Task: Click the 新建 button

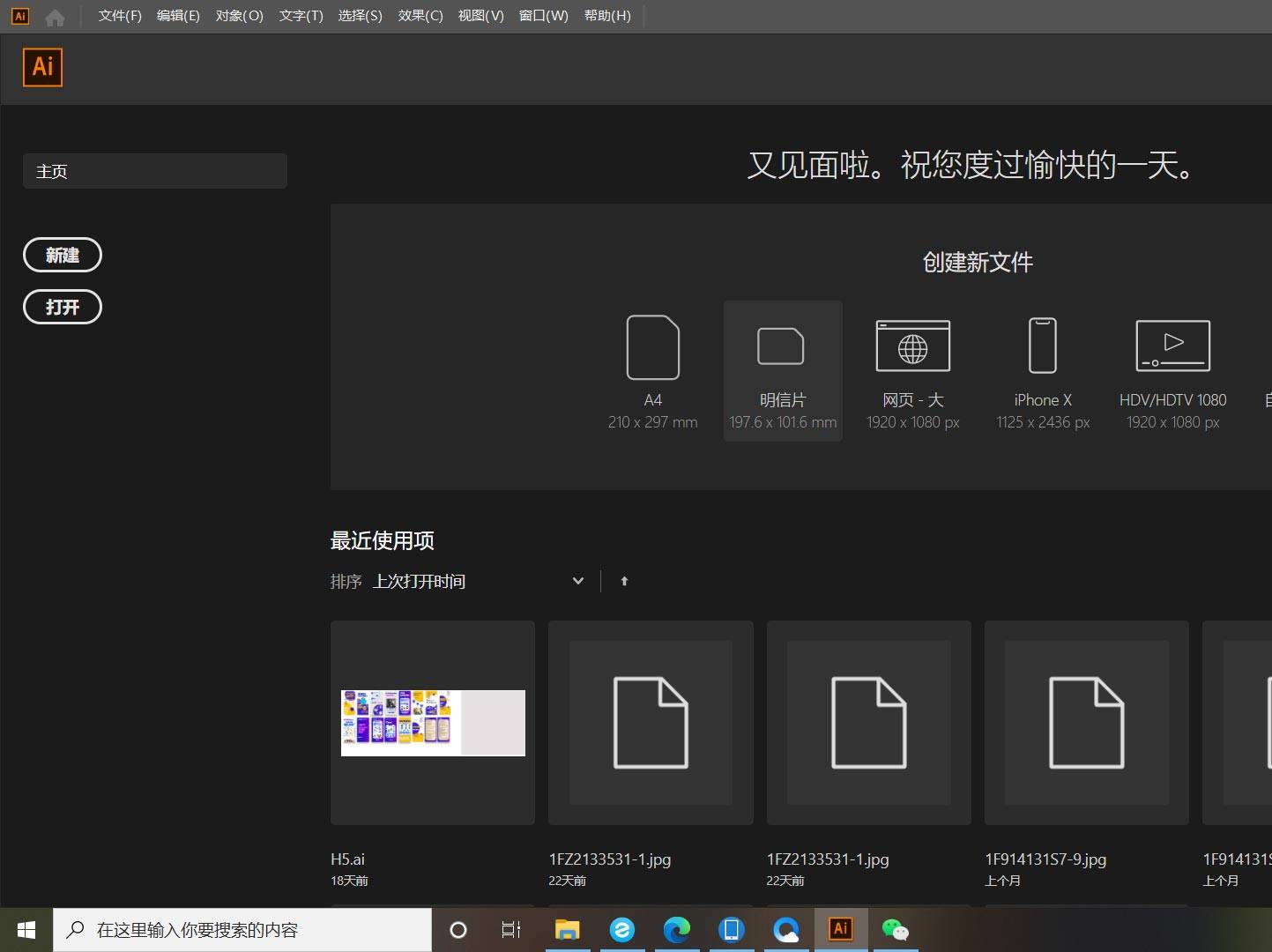Action: (63, 255)
